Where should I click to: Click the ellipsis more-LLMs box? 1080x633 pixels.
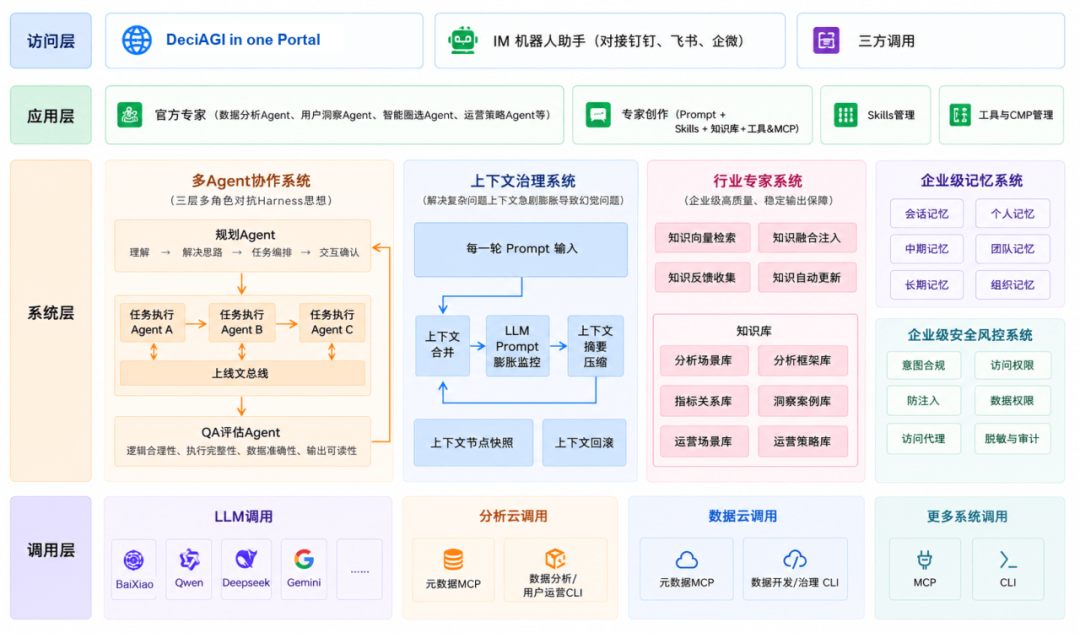tap(360, 569)
